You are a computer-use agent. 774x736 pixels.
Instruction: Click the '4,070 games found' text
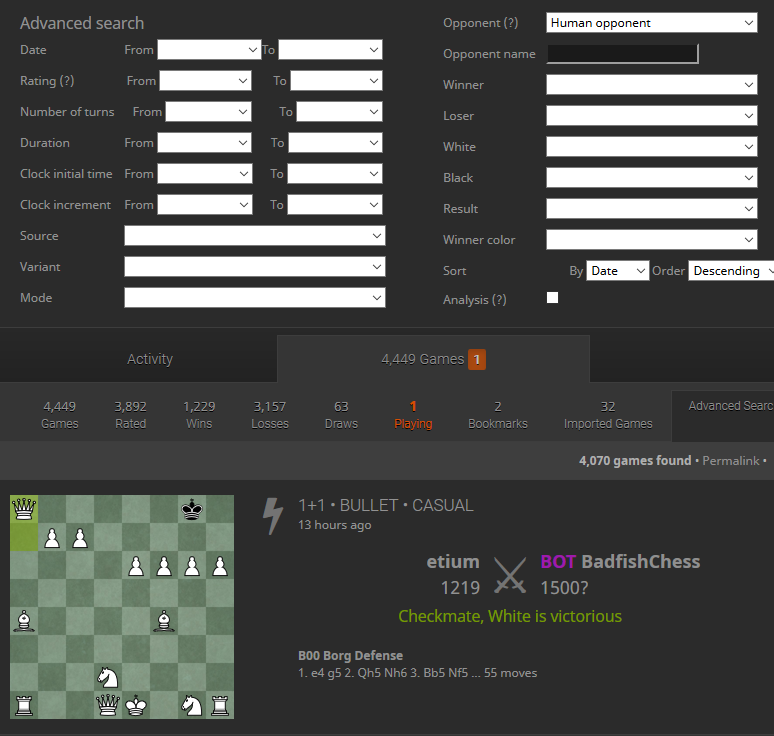point(635,461)
